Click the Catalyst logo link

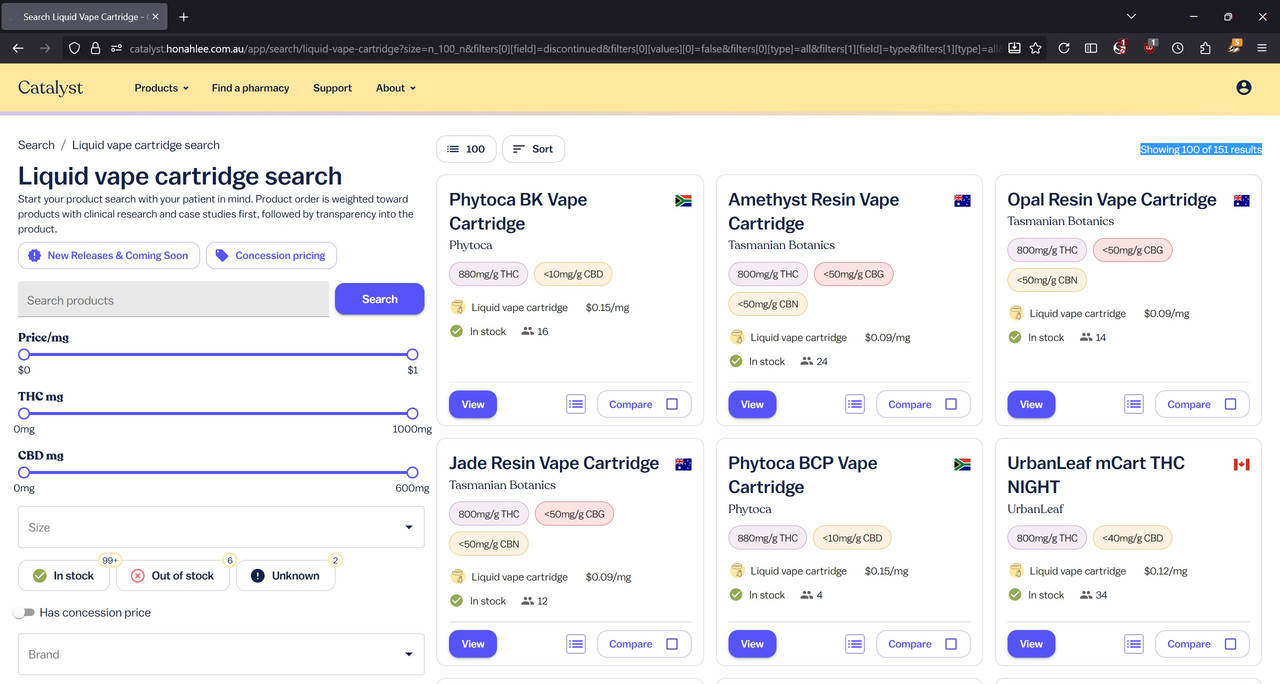point(50,88)
